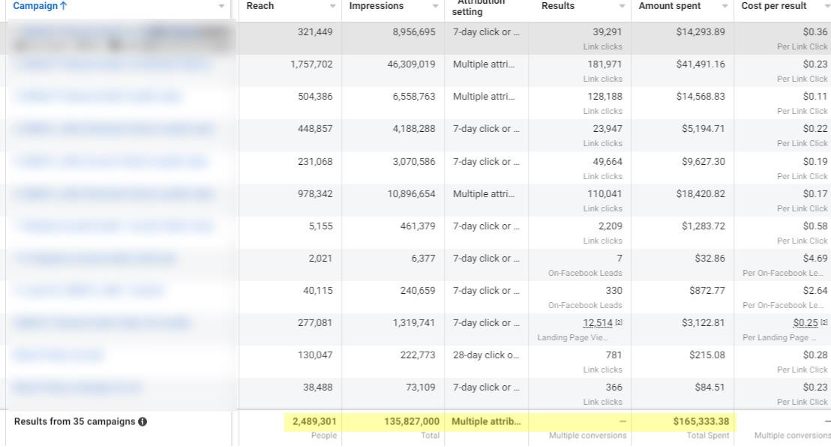Expand the Impressions column options arrow
831x447 pixels.
coord(435,7)
